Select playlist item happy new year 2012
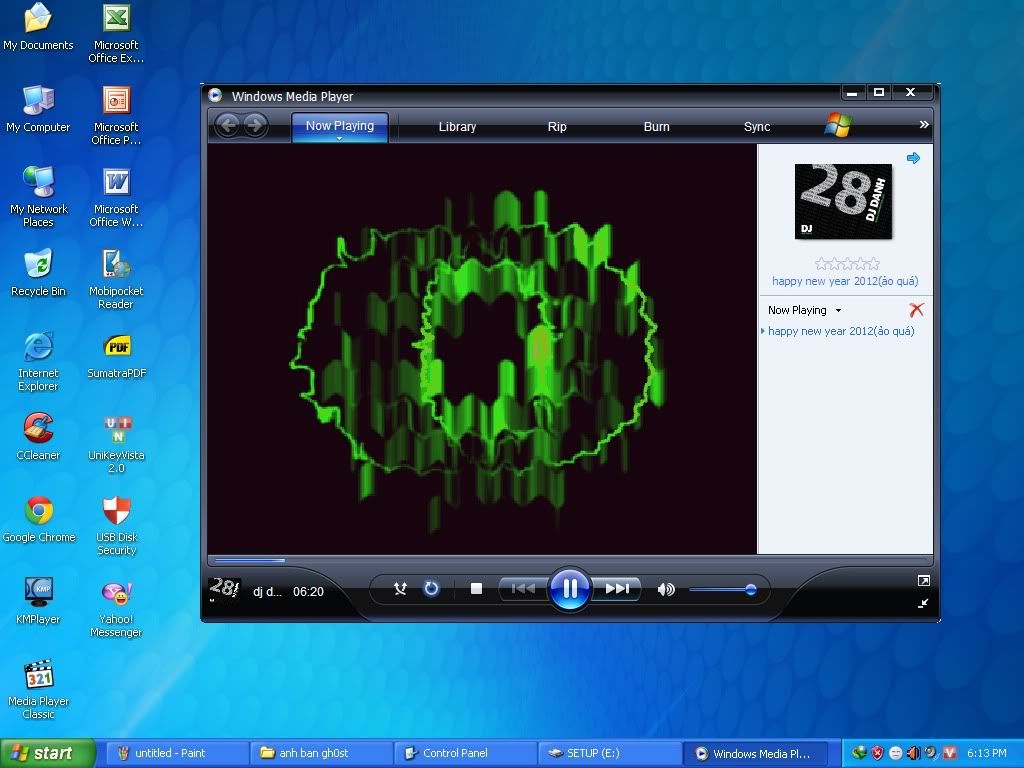The width and height of the screenshot is (1024, 768). [x=841, y=331]
